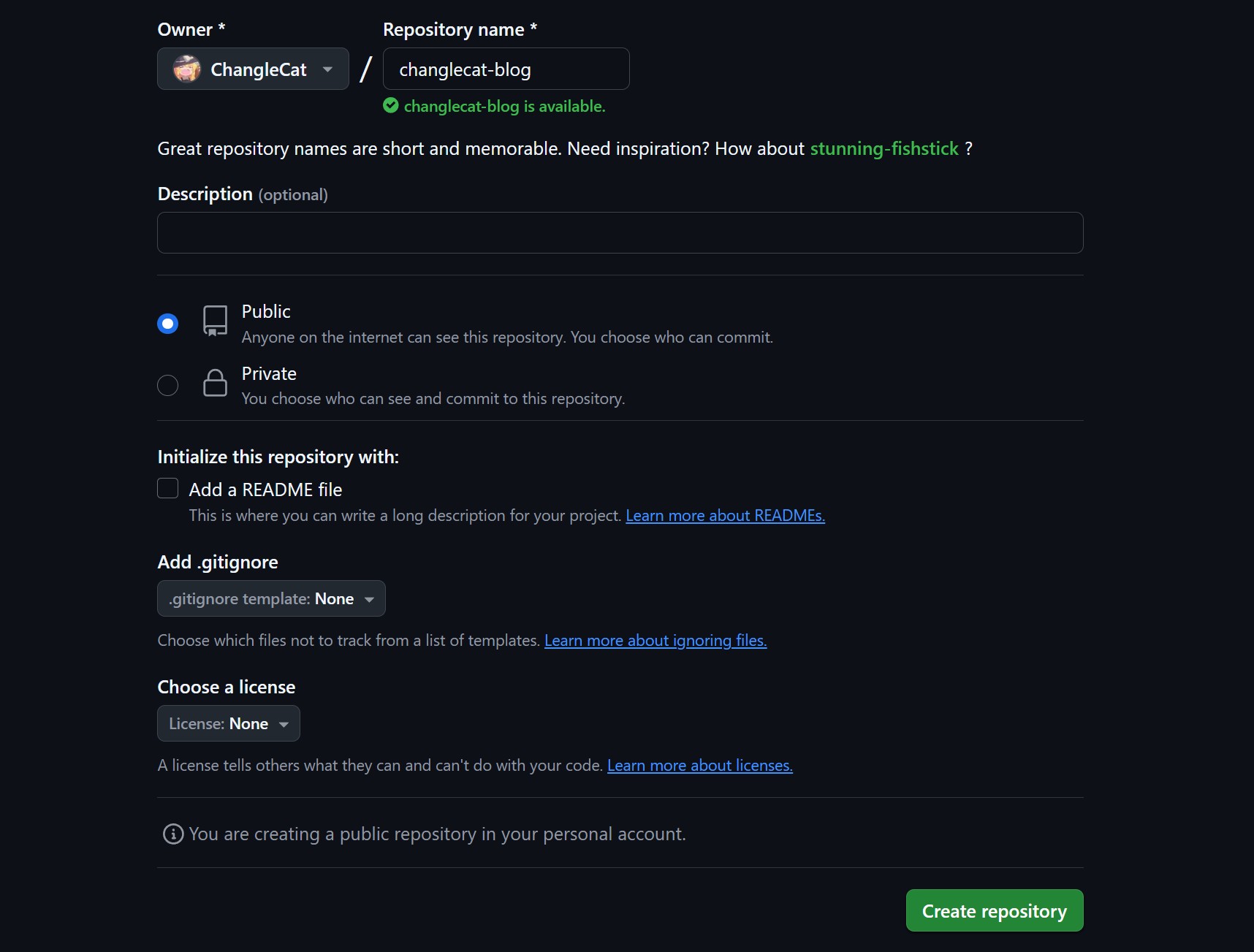Click into the Description text field
Viewport: 1254px width, 952px height.
[x=620, y=233]
